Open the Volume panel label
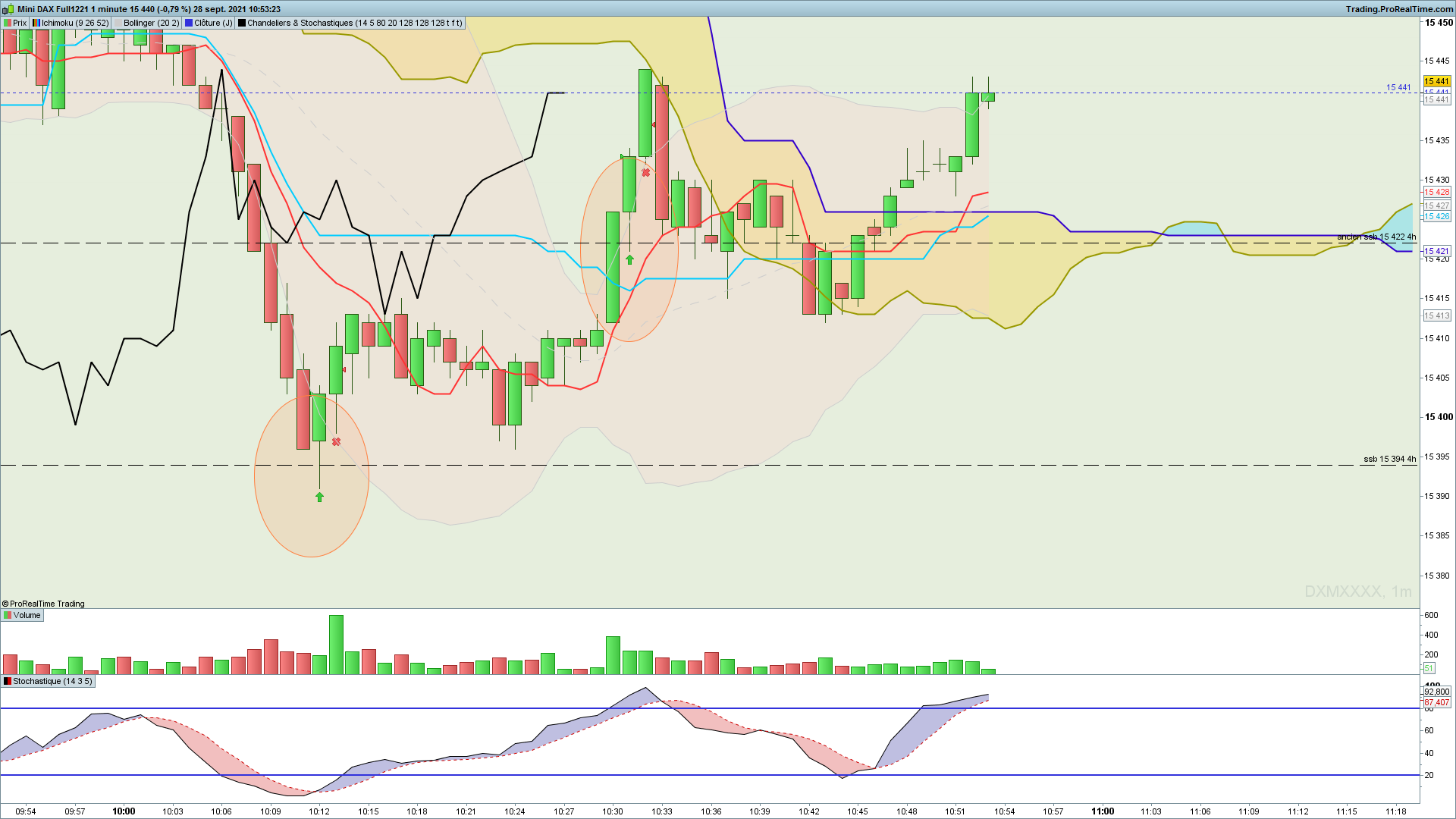Screen dimensions: 1456x819 23,615
